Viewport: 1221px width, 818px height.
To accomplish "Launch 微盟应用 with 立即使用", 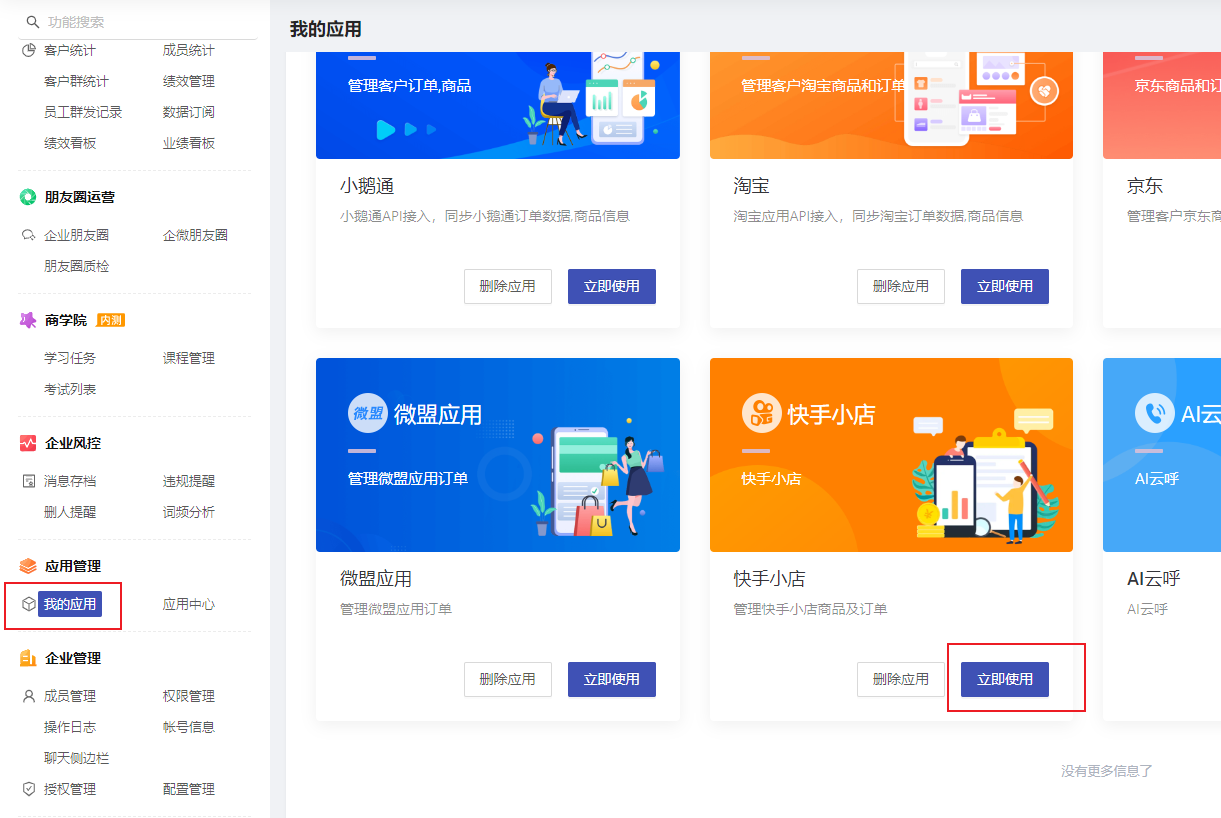I will pyautogui.click(x=612, y=679).
